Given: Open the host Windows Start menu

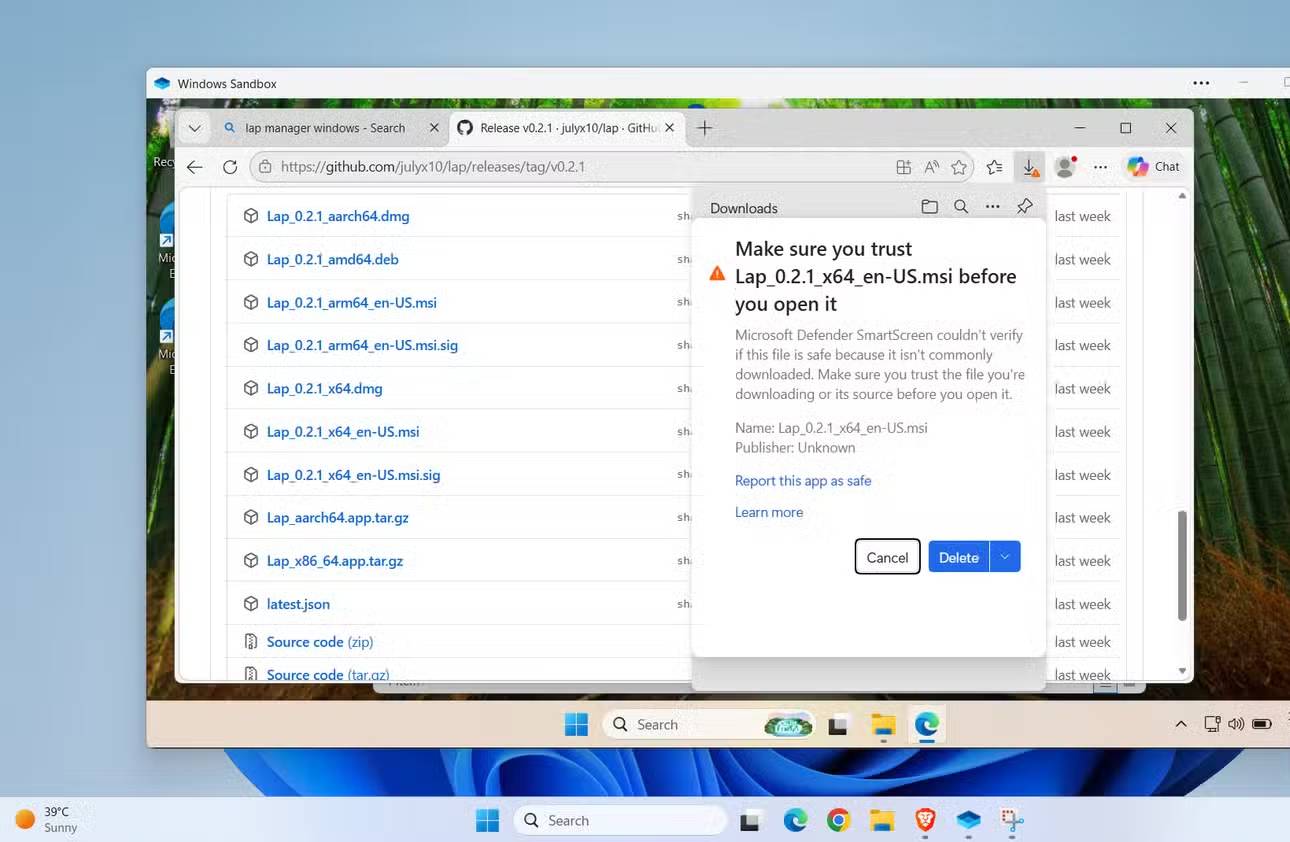Looking at the screenshot, I should click(x=488, y=821).
